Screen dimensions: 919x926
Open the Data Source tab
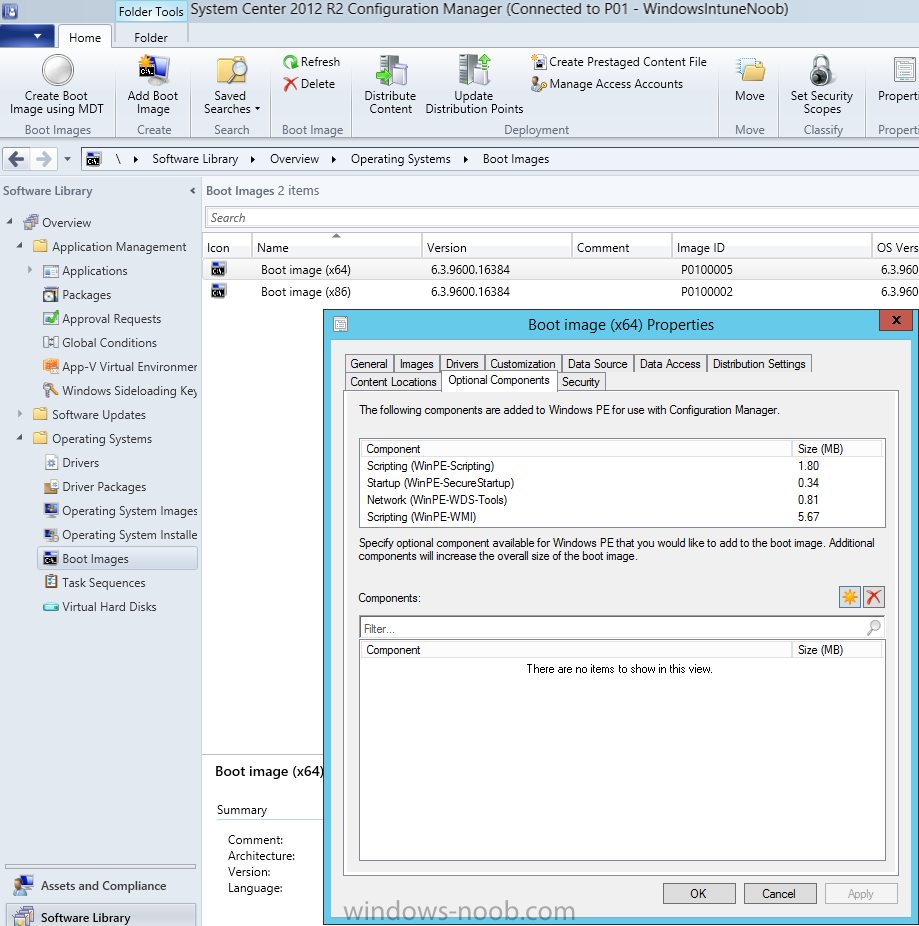598,364
